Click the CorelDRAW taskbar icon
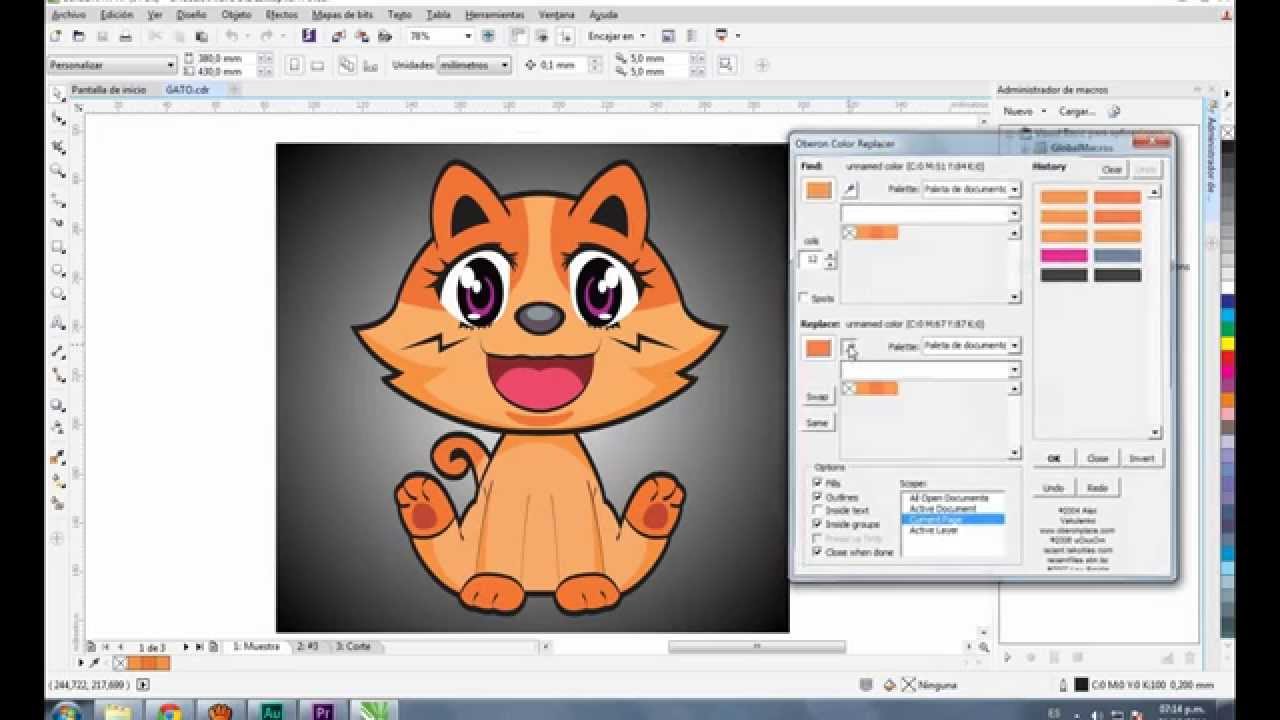Screen dimensions: 1280x720 coord(376,711)
